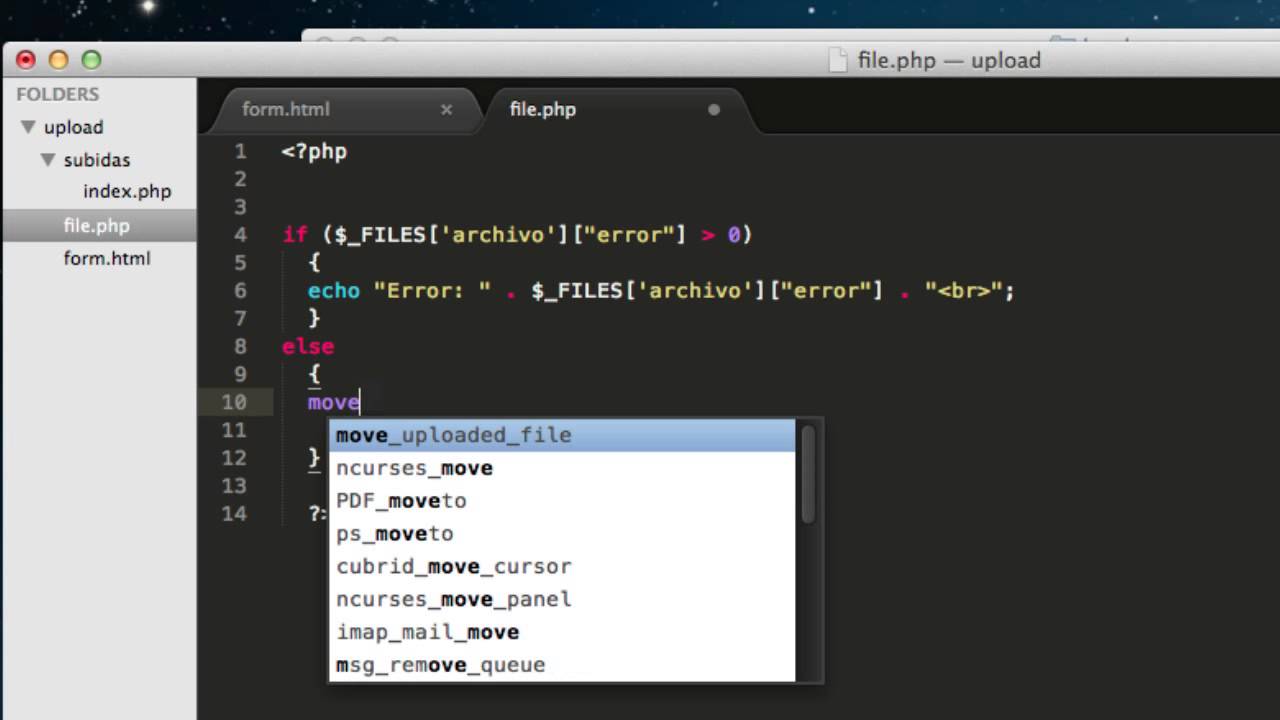Choose msg_remove_queue autocomplete suggestion
Viewport: 1280px width, 720px height.
562,665
